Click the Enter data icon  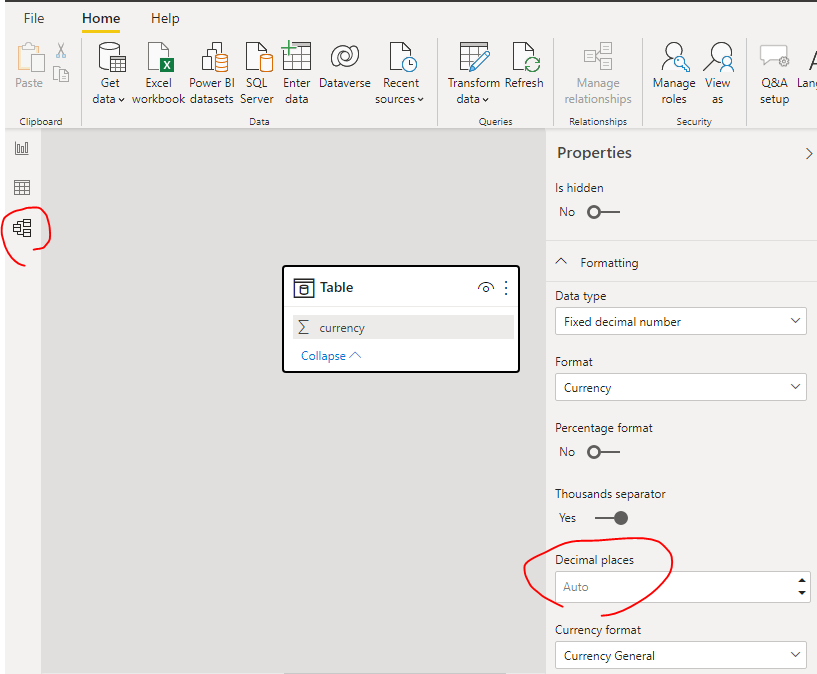pyautogui.click(x=296, y=56)
